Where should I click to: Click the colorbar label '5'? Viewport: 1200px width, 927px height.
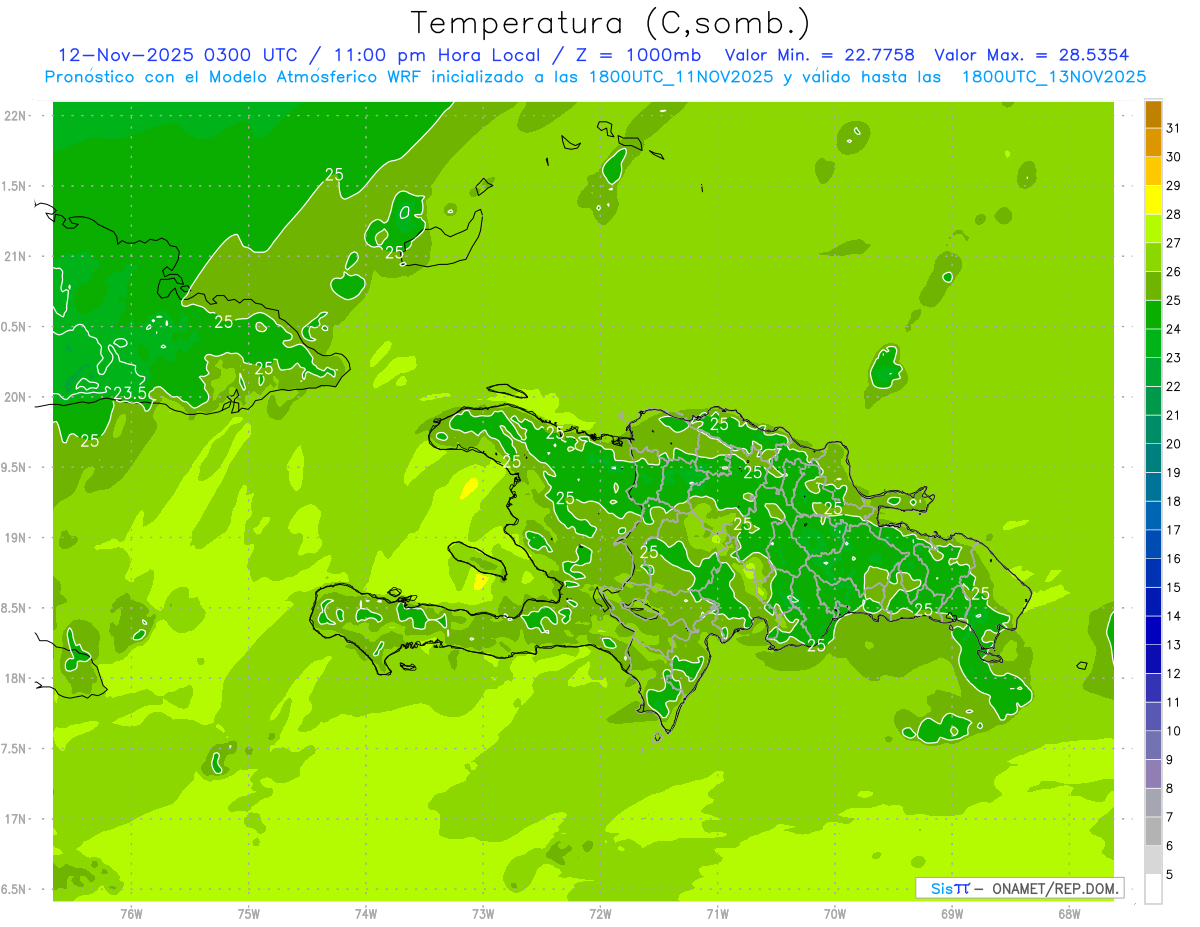(x=1170, y=874)
